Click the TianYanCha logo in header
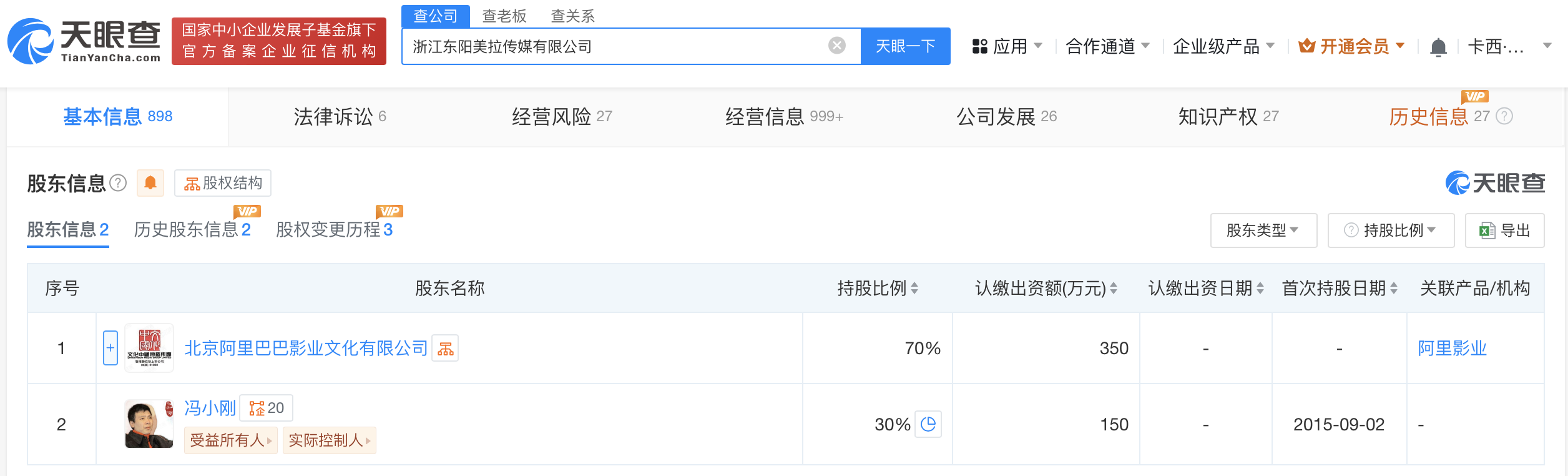Viewport: 1568px width, 476px height. pyautogui.click(x=84, y=41)
